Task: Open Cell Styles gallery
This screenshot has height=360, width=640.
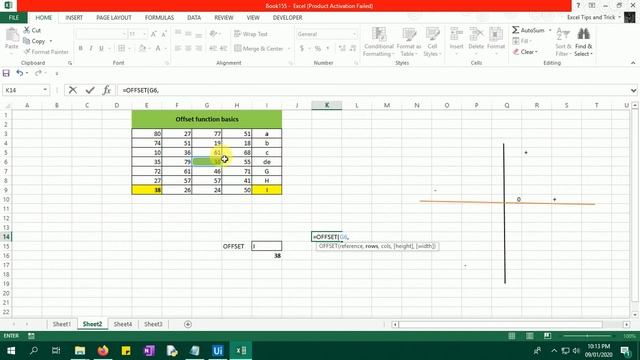Action: click(432, 42)
